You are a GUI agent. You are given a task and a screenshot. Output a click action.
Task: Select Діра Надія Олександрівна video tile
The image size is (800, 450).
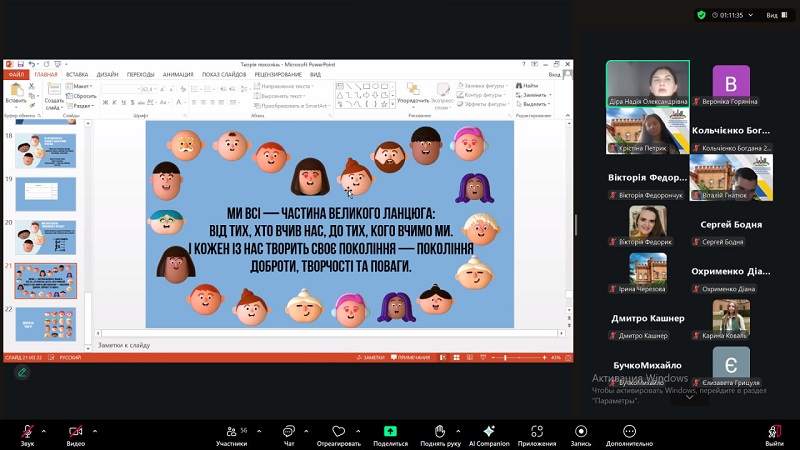647,84
